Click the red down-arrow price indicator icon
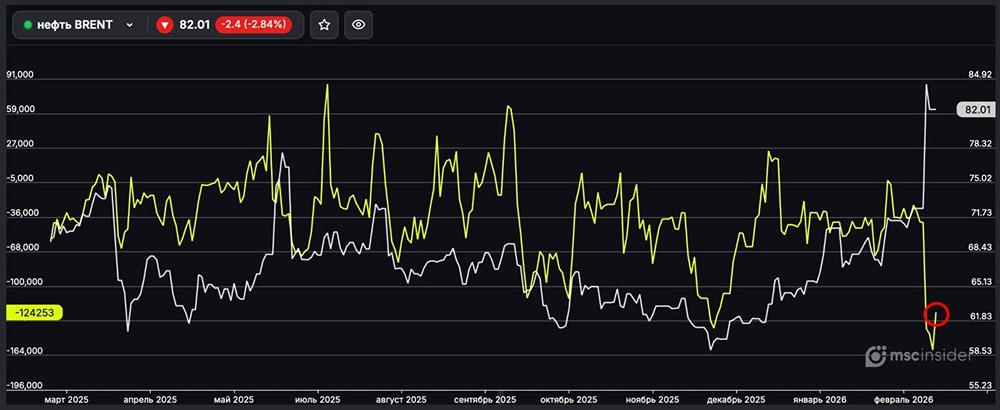1000x410 pixels. coord(165,25)
